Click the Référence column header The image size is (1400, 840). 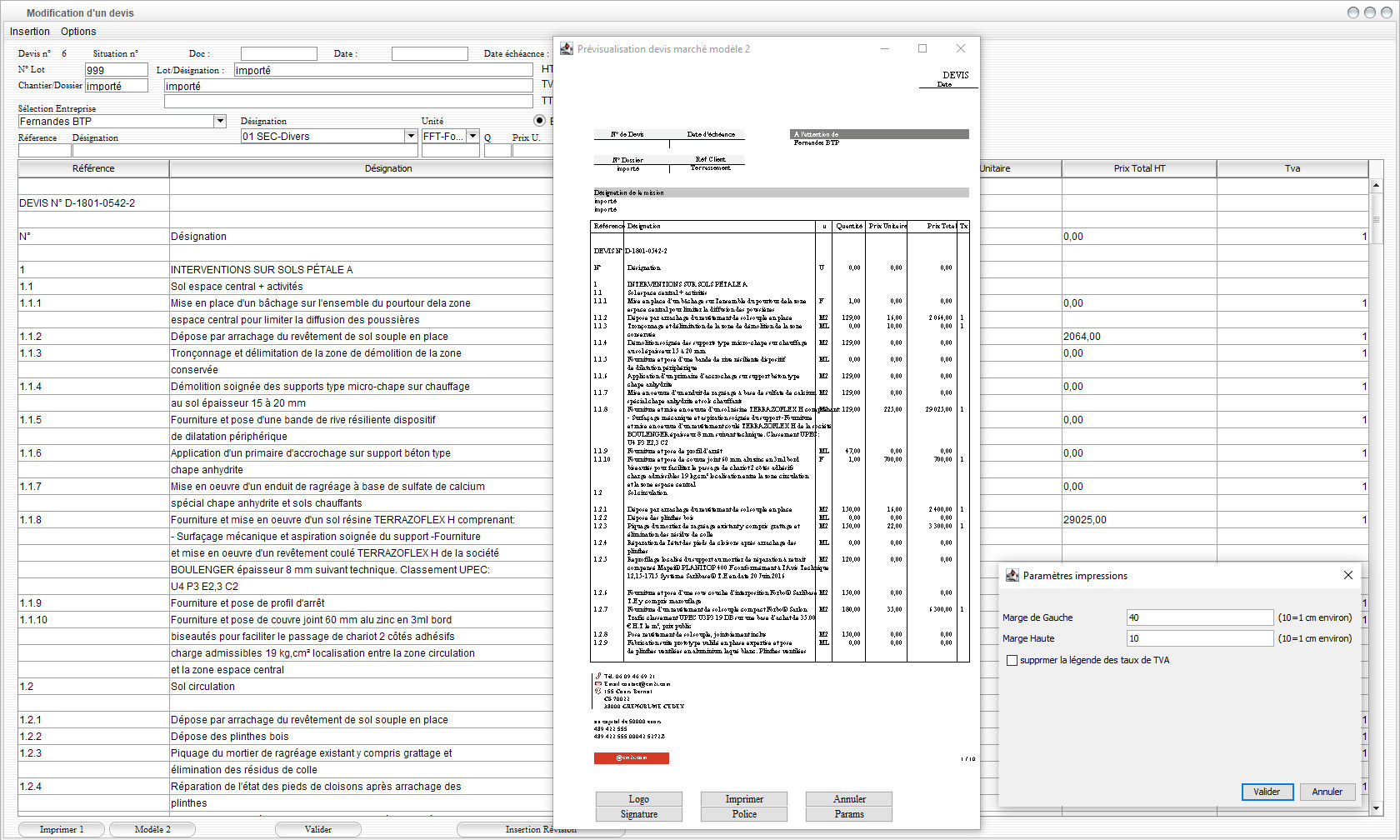point(93,168)
